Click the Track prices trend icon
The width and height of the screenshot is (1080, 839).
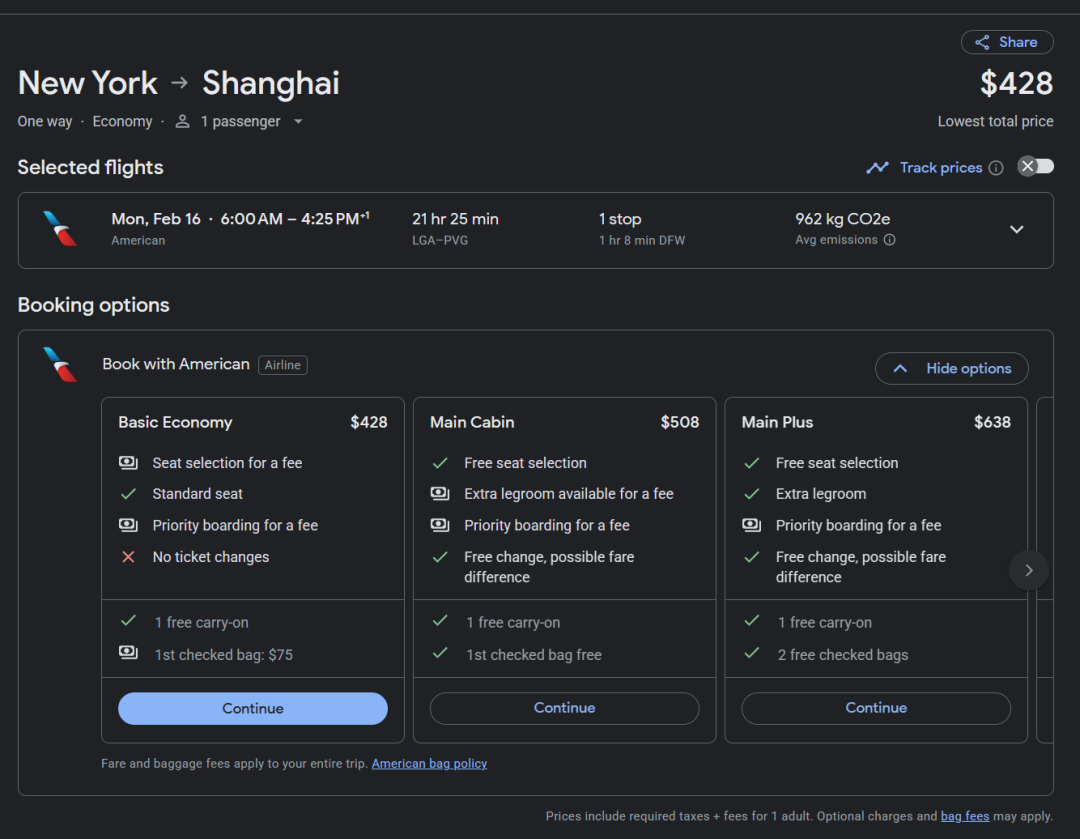click(x=877, y=168)
